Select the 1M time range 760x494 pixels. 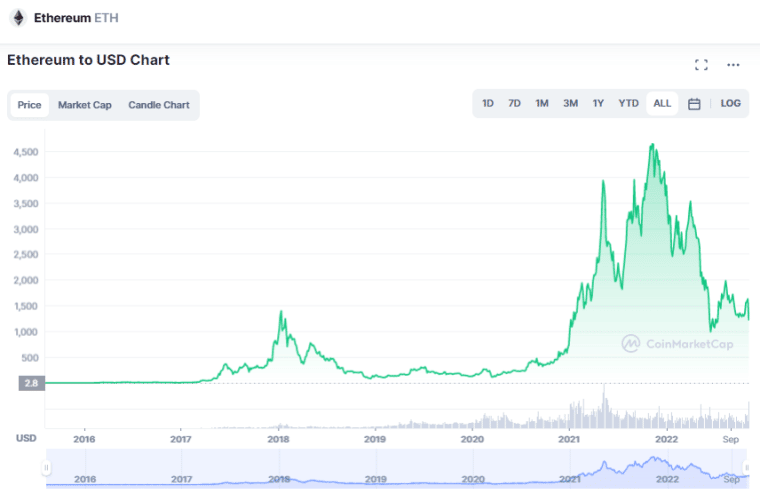click(542, 104)
